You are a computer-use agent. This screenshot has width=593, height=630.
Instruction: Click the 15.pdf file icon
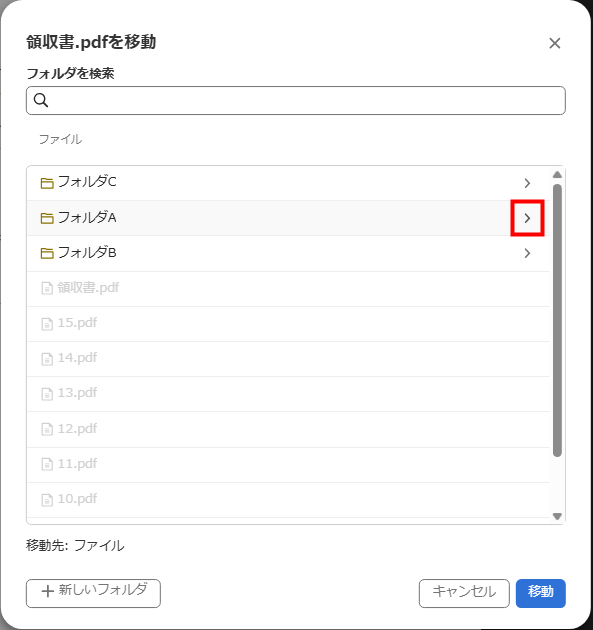[47, 323]
